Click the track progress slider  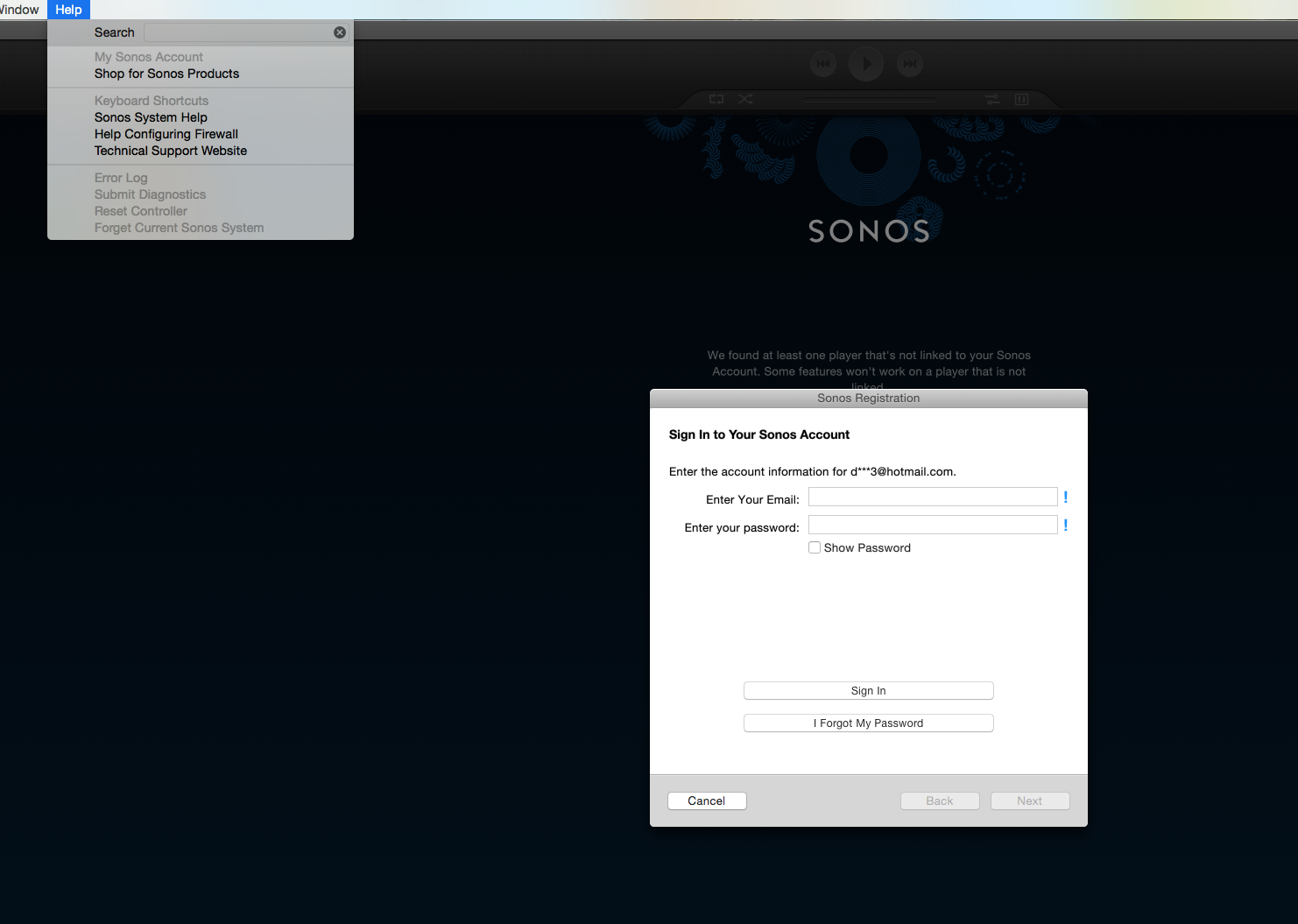coord(870,100)
